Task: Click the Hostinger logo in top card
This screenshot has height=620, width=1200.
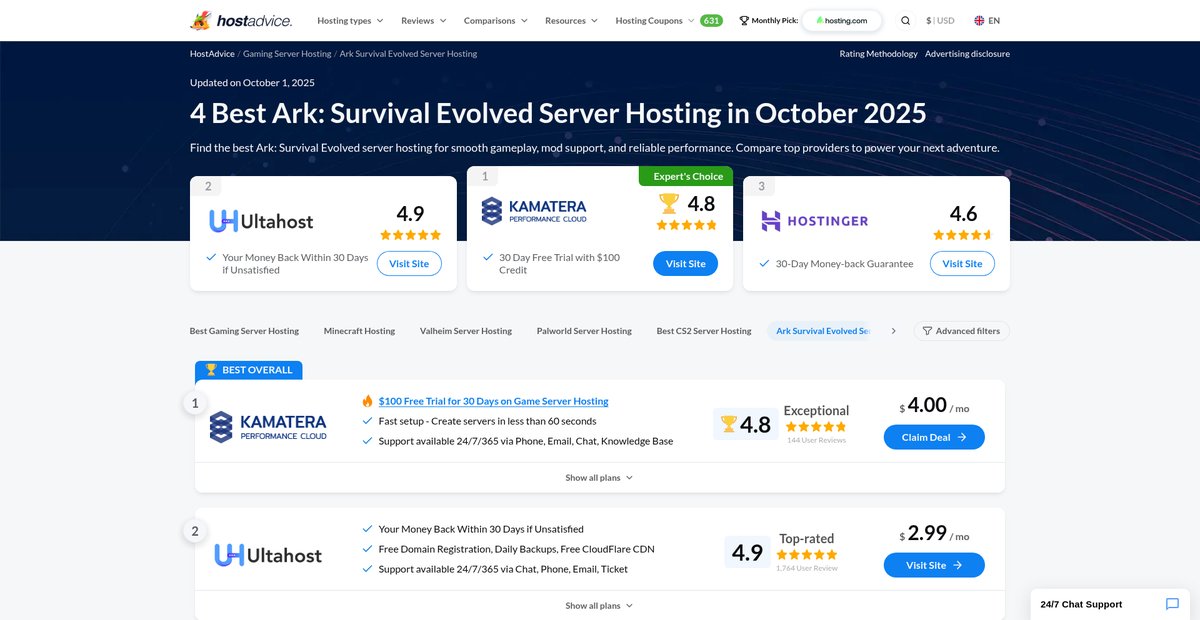Action: point(814,221)
